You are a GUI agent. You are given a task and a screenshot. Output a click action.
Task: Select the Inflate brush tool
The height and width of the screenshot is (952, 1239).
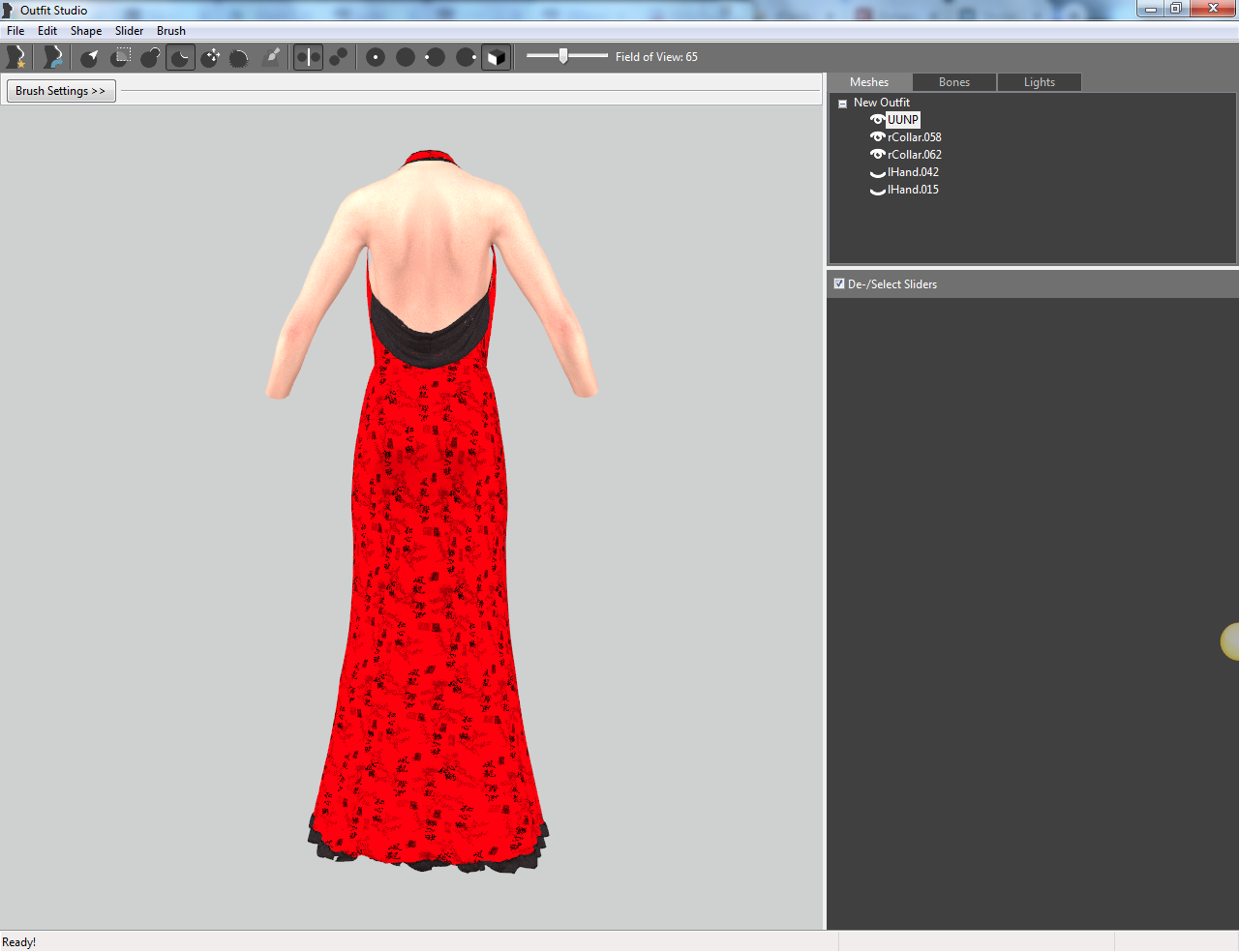point(150,57)
